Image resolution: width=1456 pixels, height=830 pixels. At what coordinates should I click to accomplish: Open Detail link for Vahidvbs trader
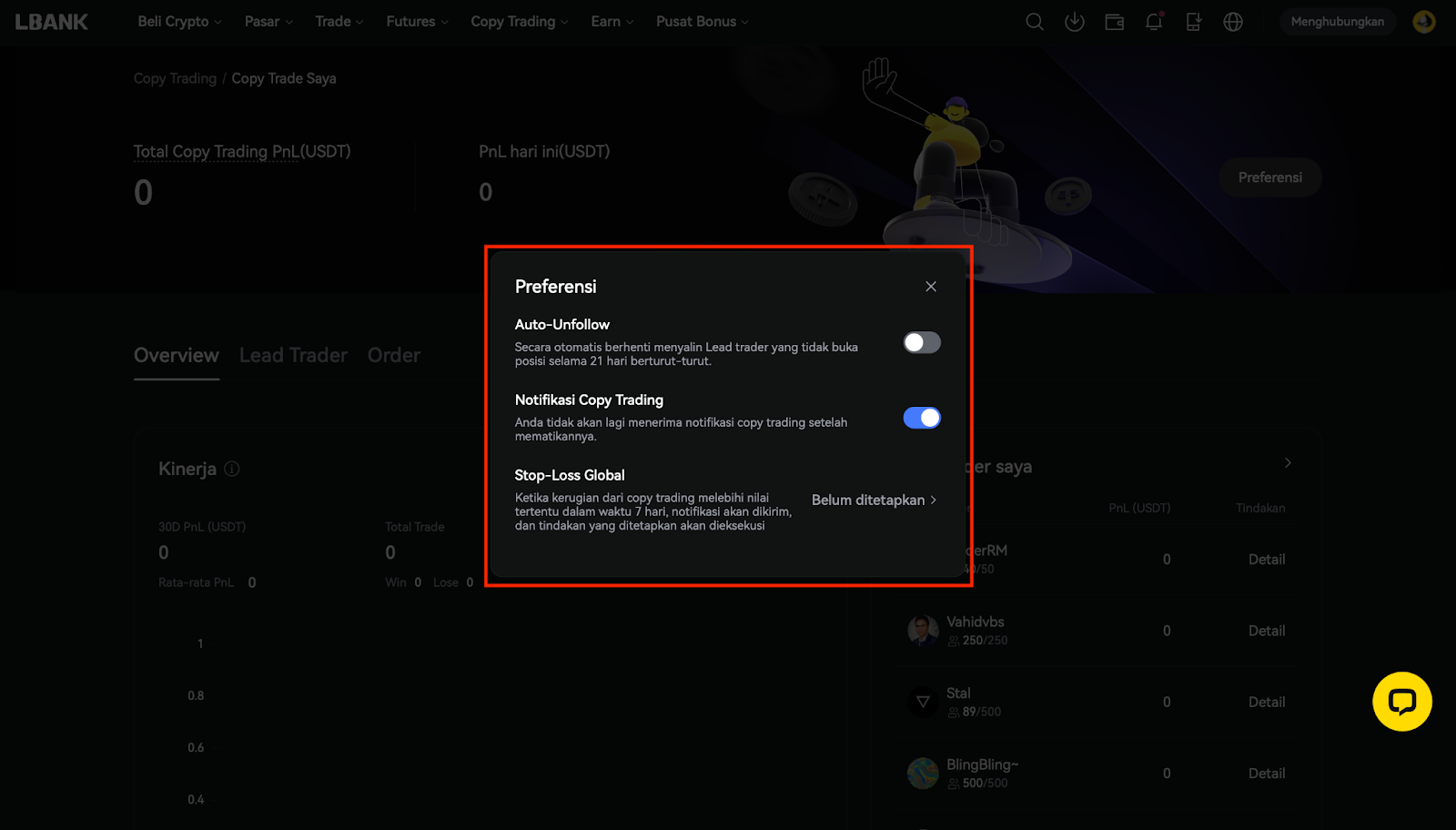point(1266,631)
